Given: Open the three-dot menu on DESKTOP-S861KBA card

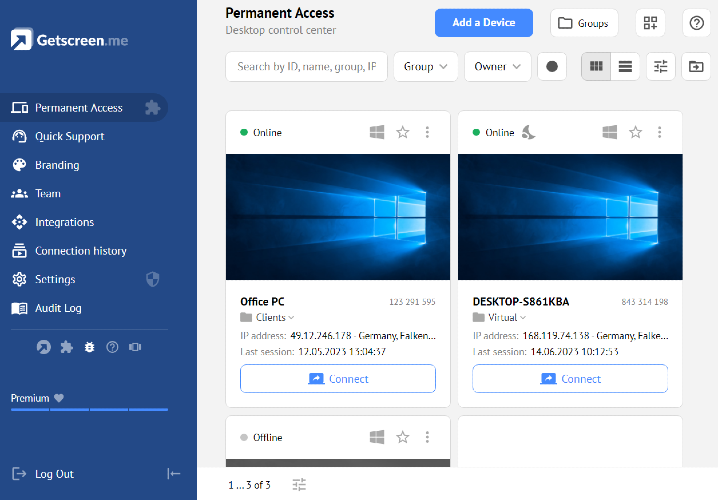Looking at the screenshot, I should point(659,132).
